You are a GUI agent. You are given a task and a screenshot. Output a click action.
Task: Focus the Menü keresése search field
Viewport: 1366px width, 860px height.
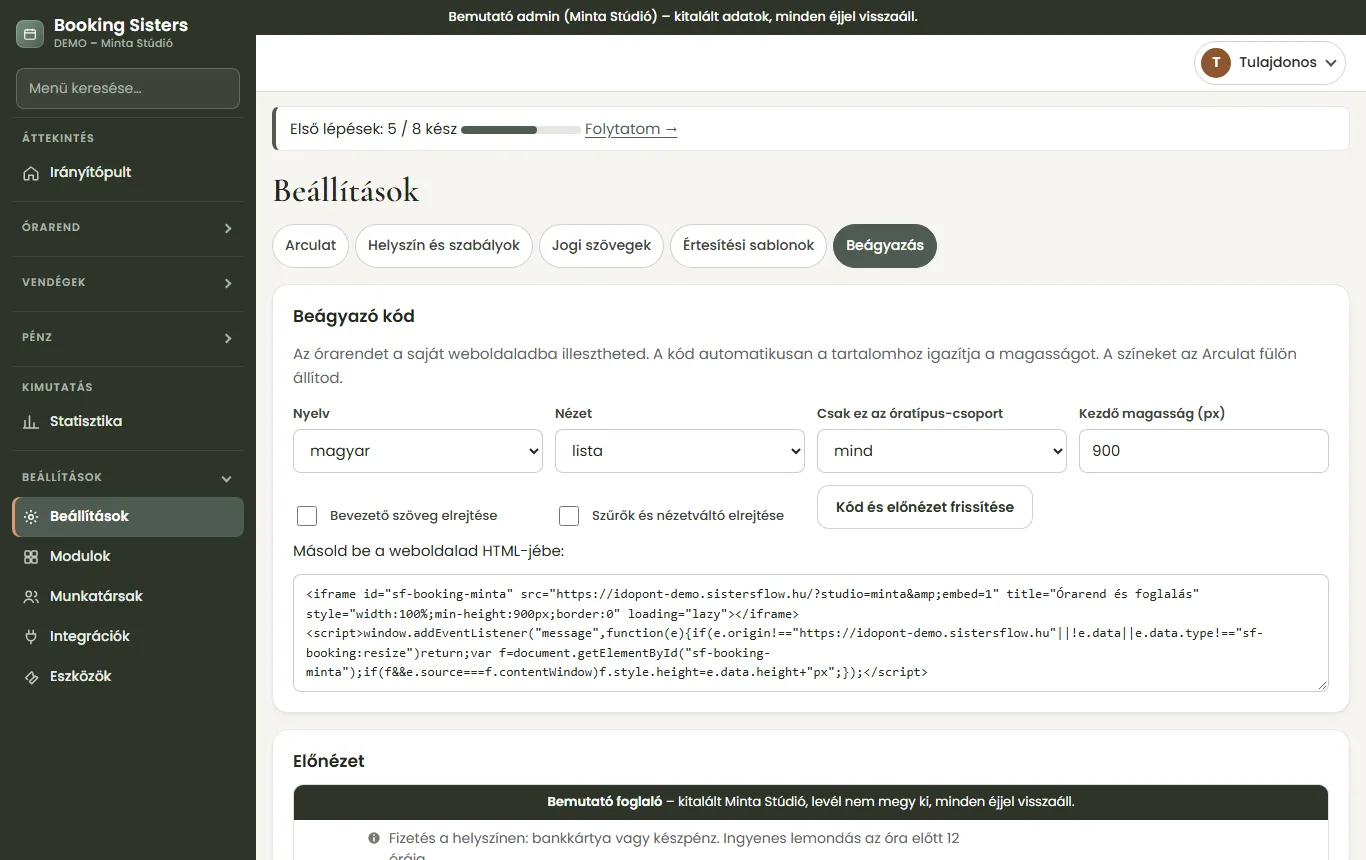point(128,88)
